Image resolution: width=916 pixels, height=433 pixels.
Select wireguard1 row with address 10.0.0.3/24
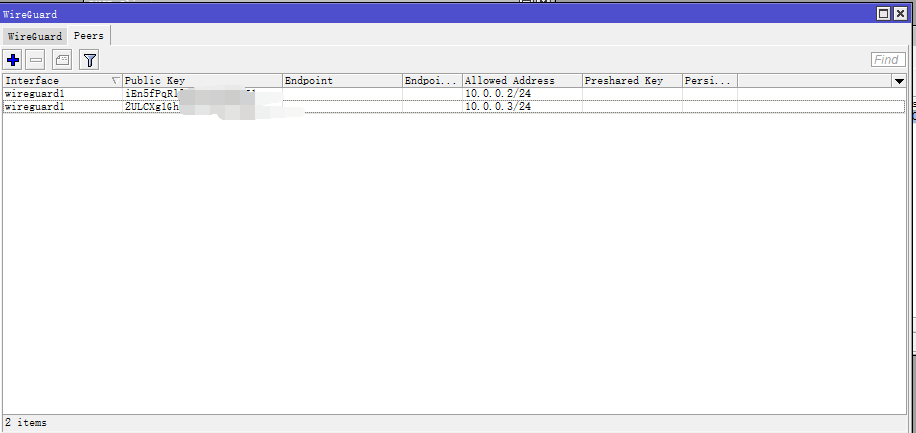tap(454, 106)
